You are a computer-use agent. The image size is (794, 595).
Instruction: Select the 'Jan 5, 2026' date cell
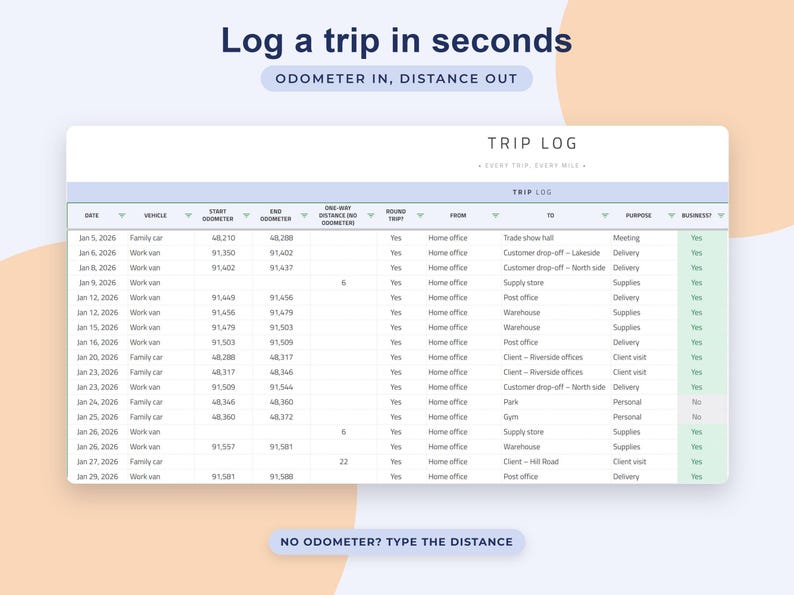[x=97, y=238]
